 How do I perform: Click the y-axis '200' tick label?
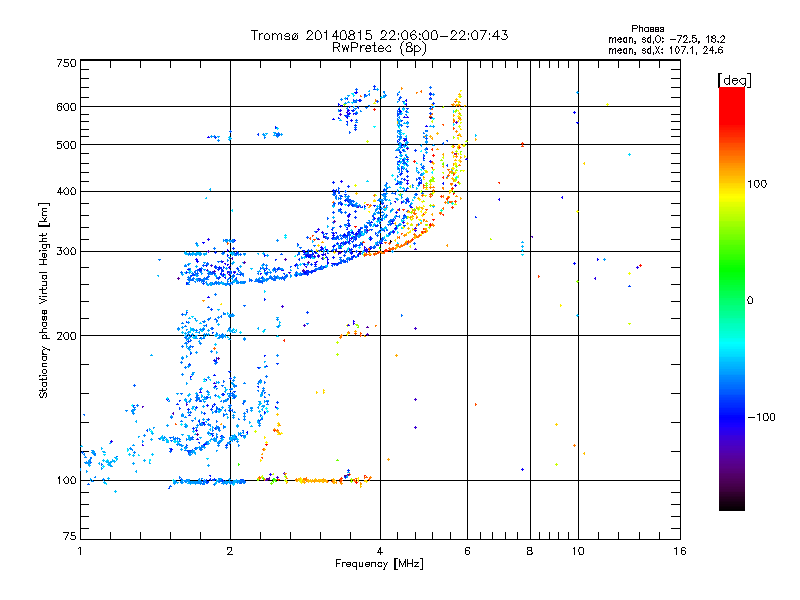point(67,336)
